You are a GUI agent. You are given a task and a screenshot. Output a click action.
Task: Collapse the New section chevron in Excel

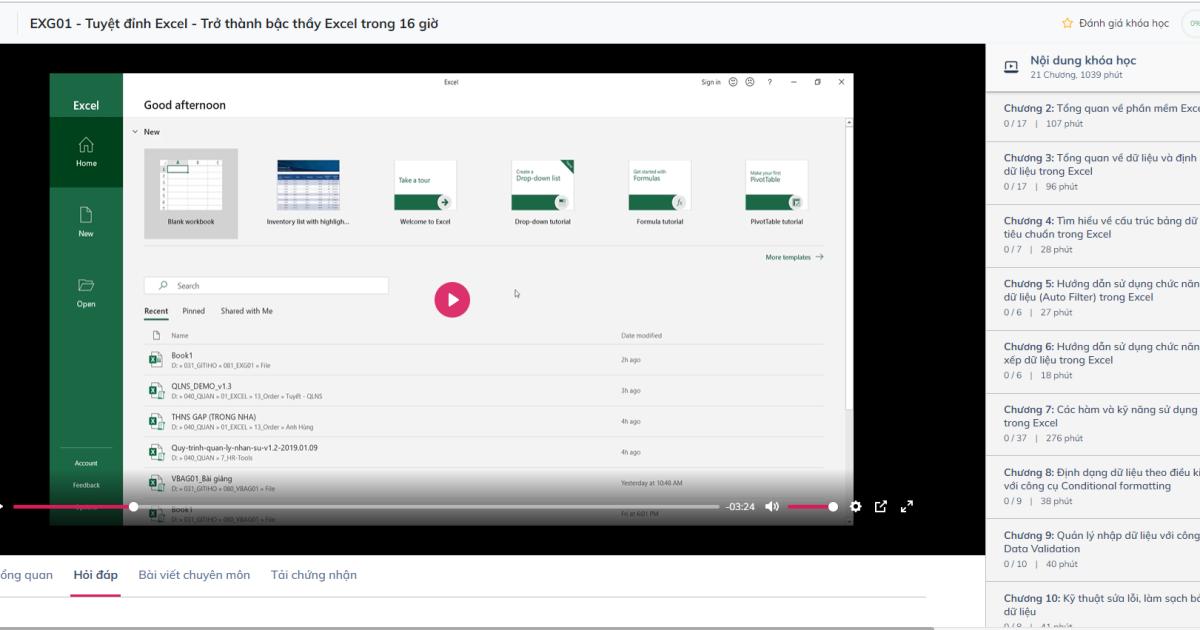coord(135,132)
